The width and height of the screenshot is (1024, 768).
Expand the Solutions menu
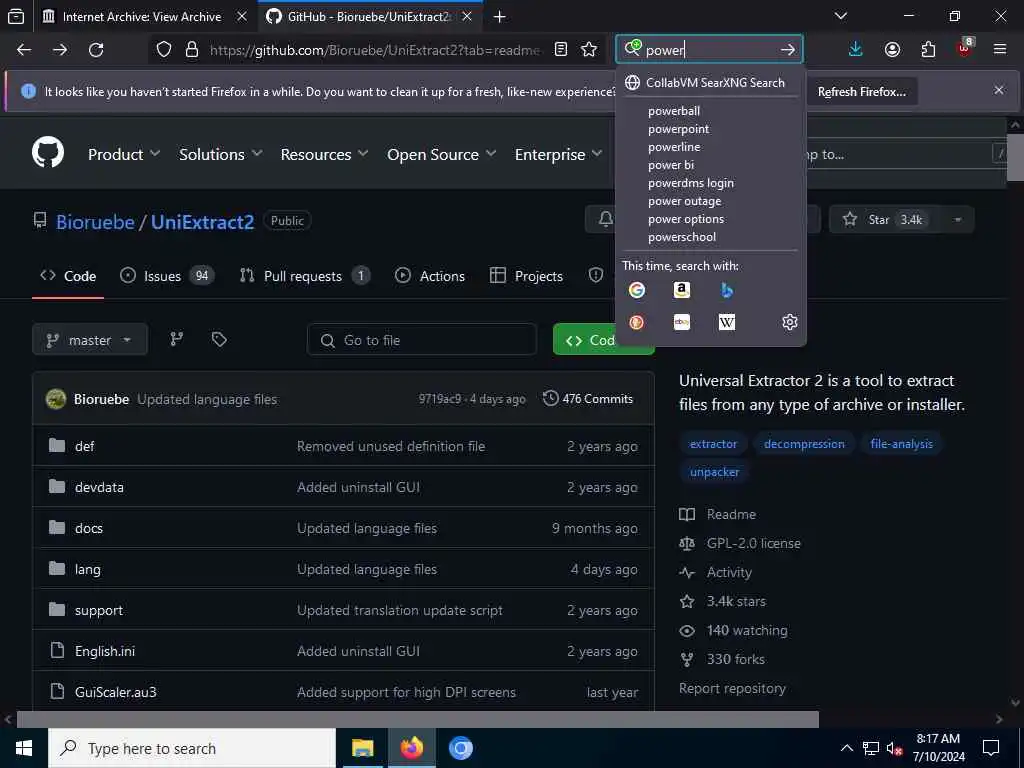(x=221, y=155)
